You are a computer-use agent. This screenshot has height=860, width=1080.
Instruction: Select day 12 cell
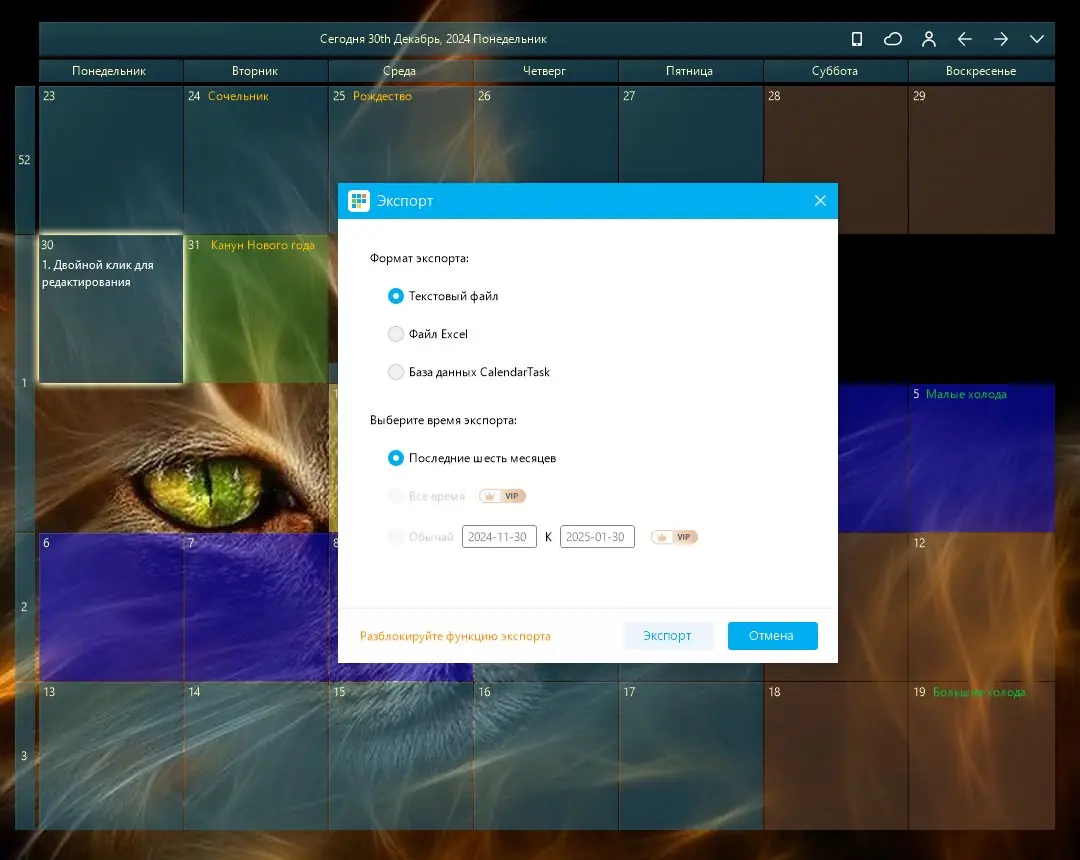982,607
